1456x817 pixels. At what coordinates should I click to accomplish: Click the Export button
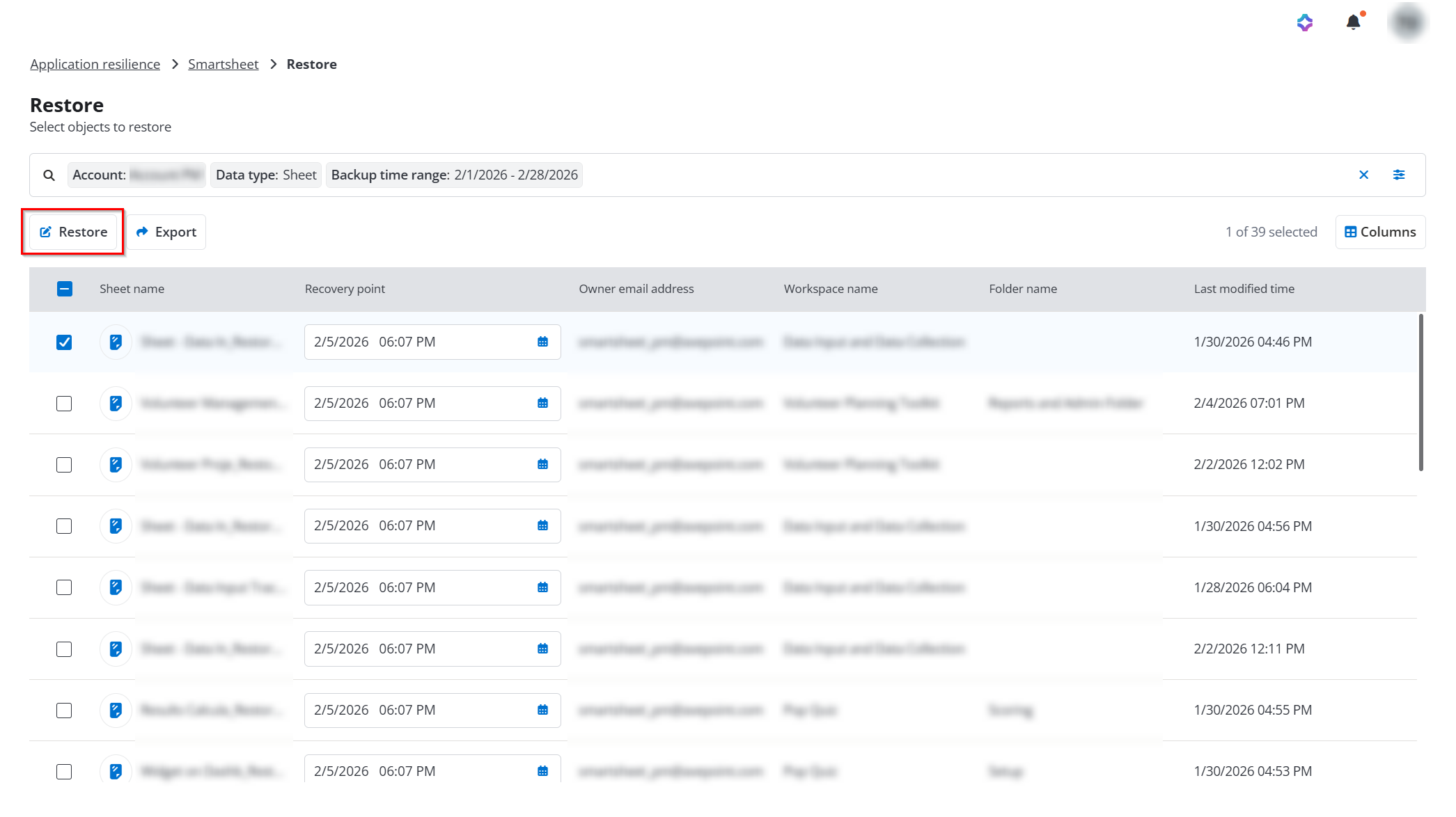(166, 232)
